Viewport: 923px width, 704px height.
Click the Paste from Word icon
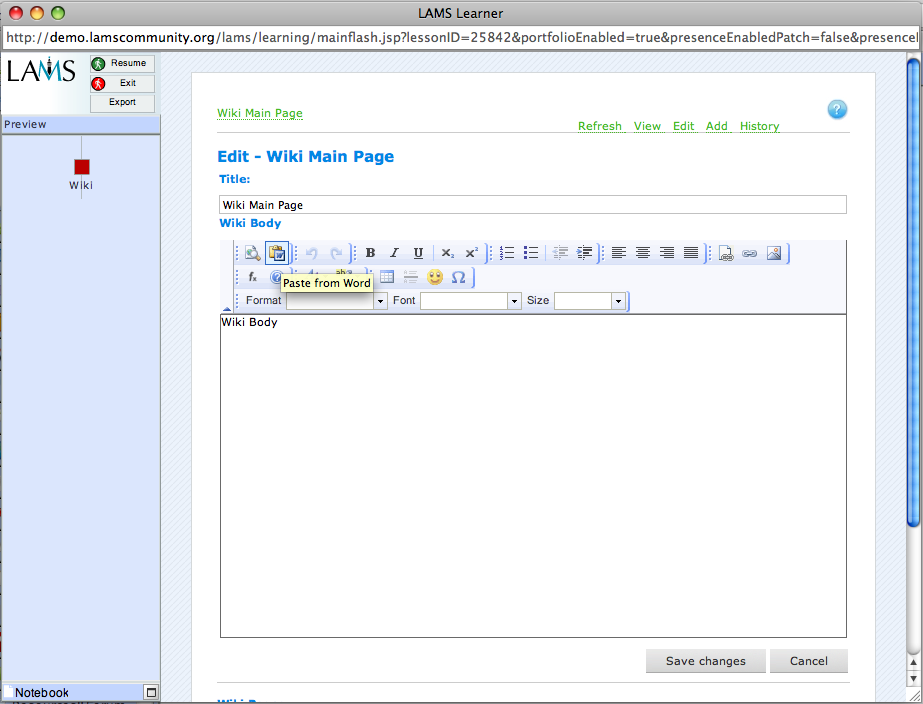click(277, 253)
